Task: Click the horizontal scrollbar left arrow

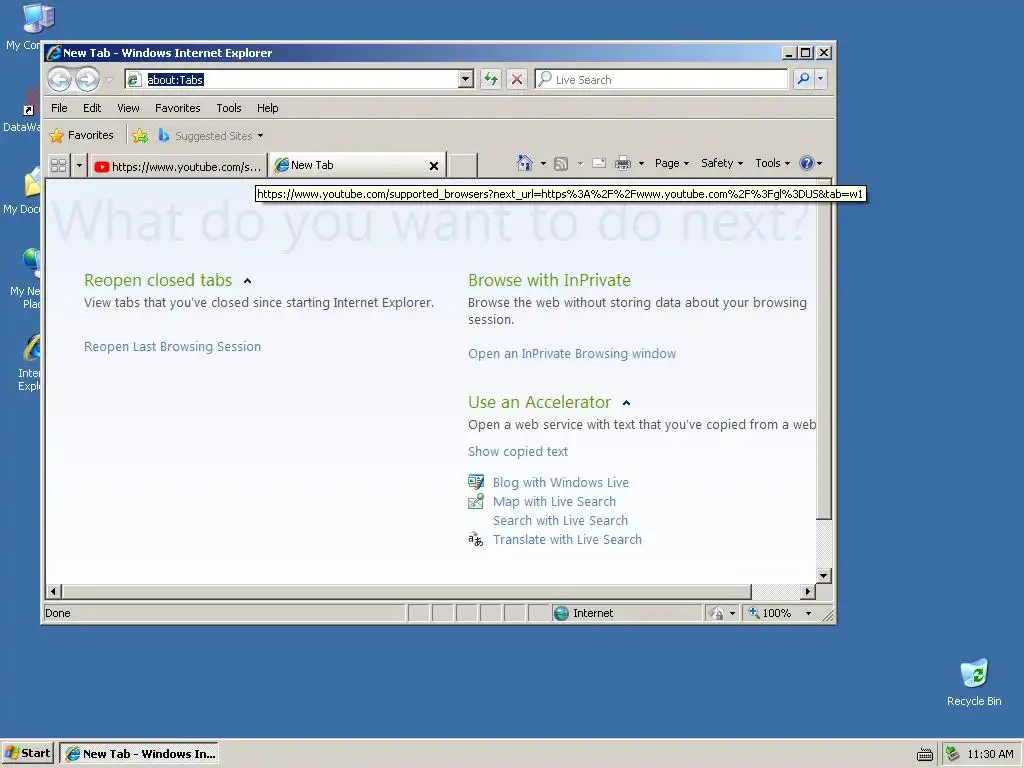Action: [x=54, y=592]
